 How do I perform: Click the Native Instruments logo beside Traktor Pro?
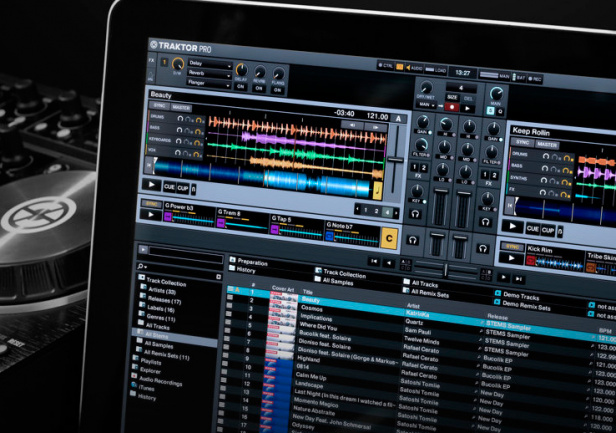tap(154, 45)
